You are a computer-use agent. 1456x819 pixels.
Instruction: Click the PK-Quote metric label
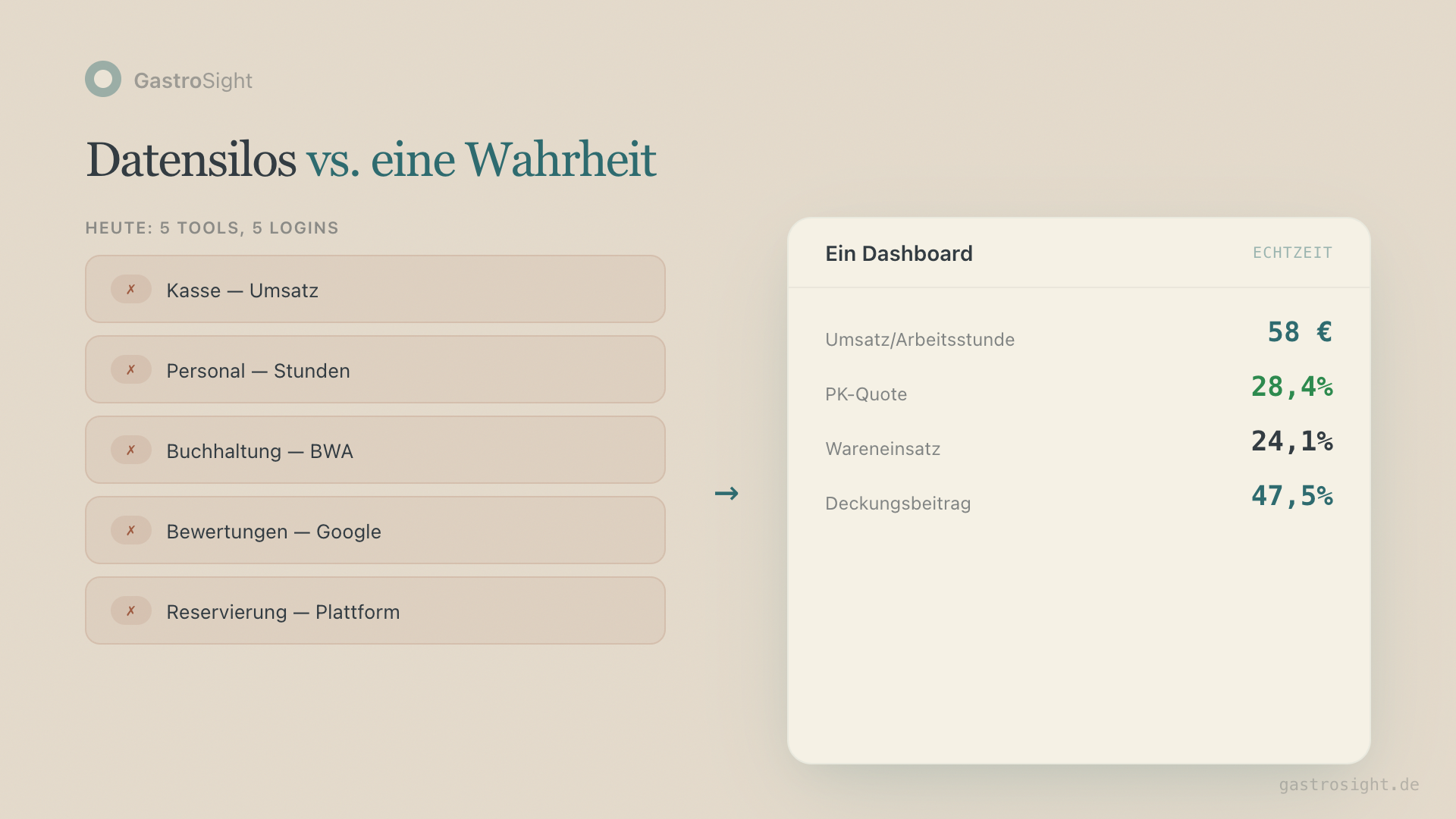tap(866, 394)
